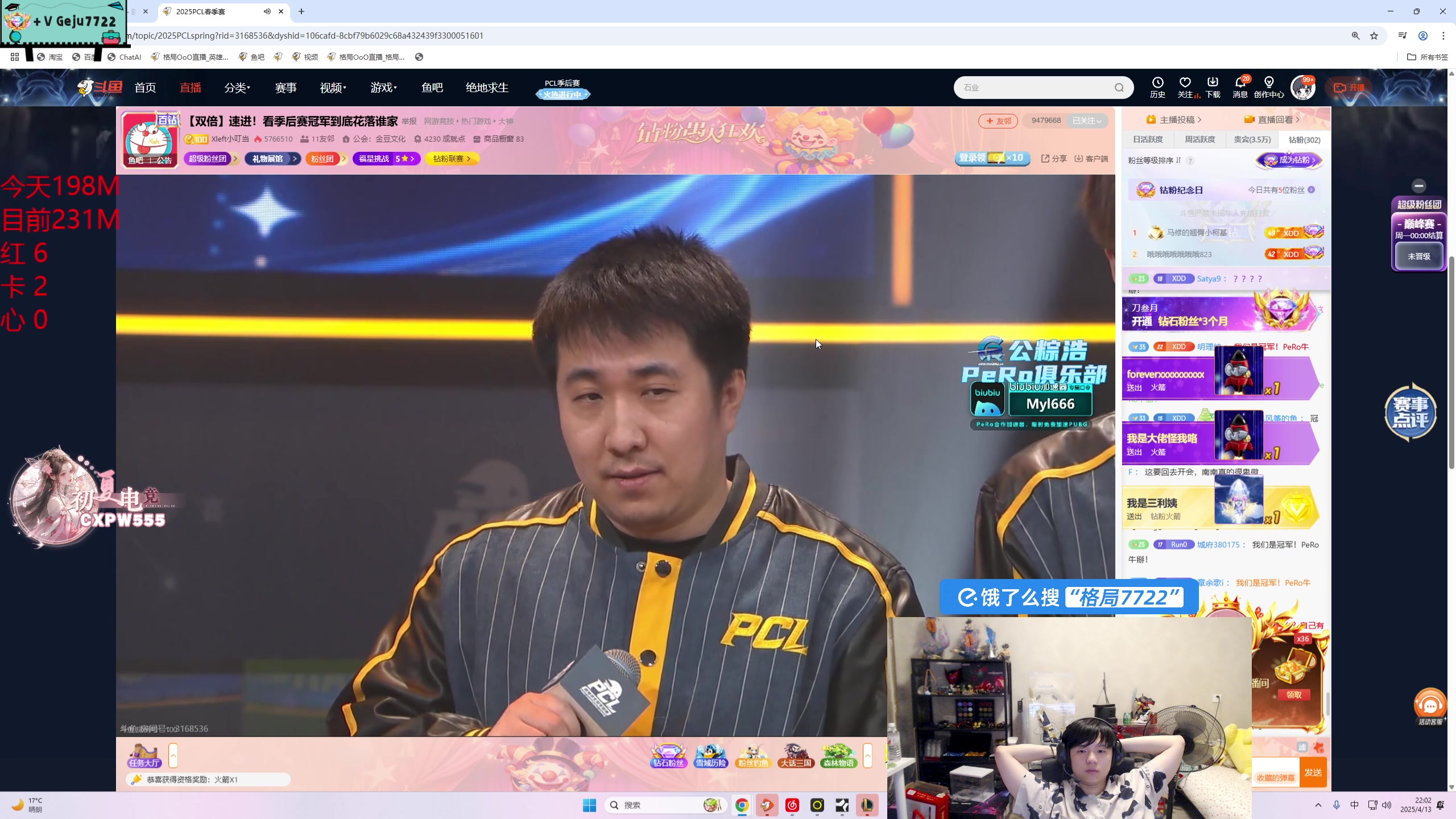Open the 历史 history icon
The height and width of the screenshot is (819, 1456).
pos(1157,87)
